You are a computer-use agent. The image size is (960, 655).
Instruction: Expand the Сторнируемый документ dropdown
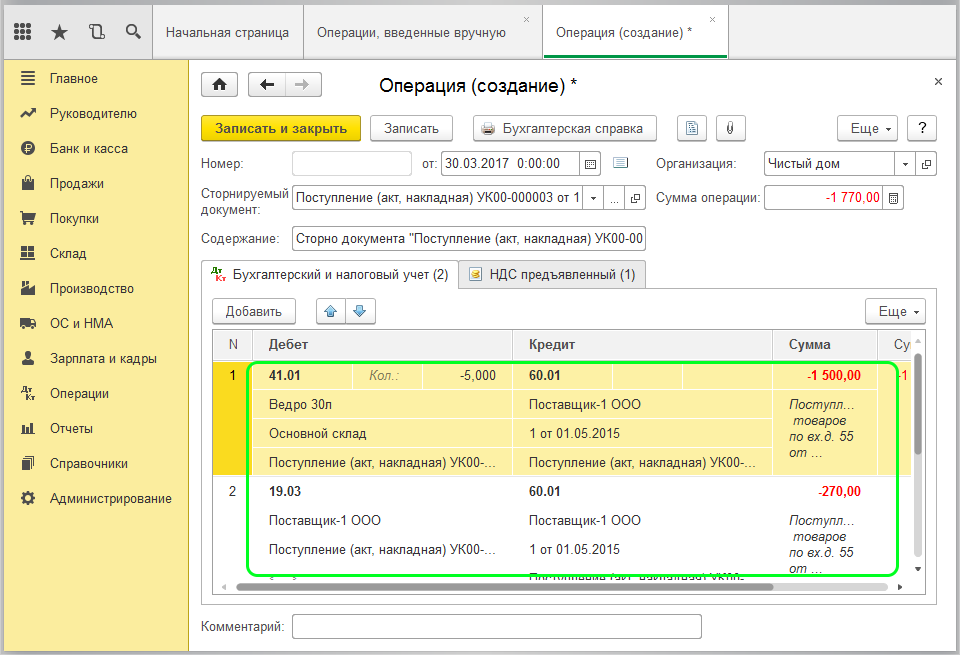tap(592, 198)
